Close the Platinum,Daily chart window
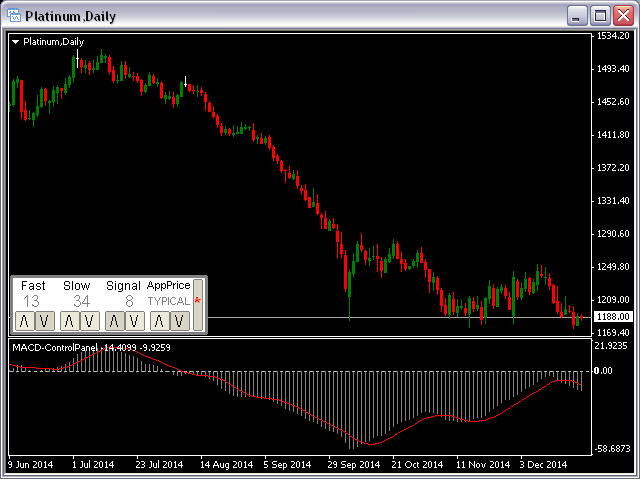 (624, 16)
